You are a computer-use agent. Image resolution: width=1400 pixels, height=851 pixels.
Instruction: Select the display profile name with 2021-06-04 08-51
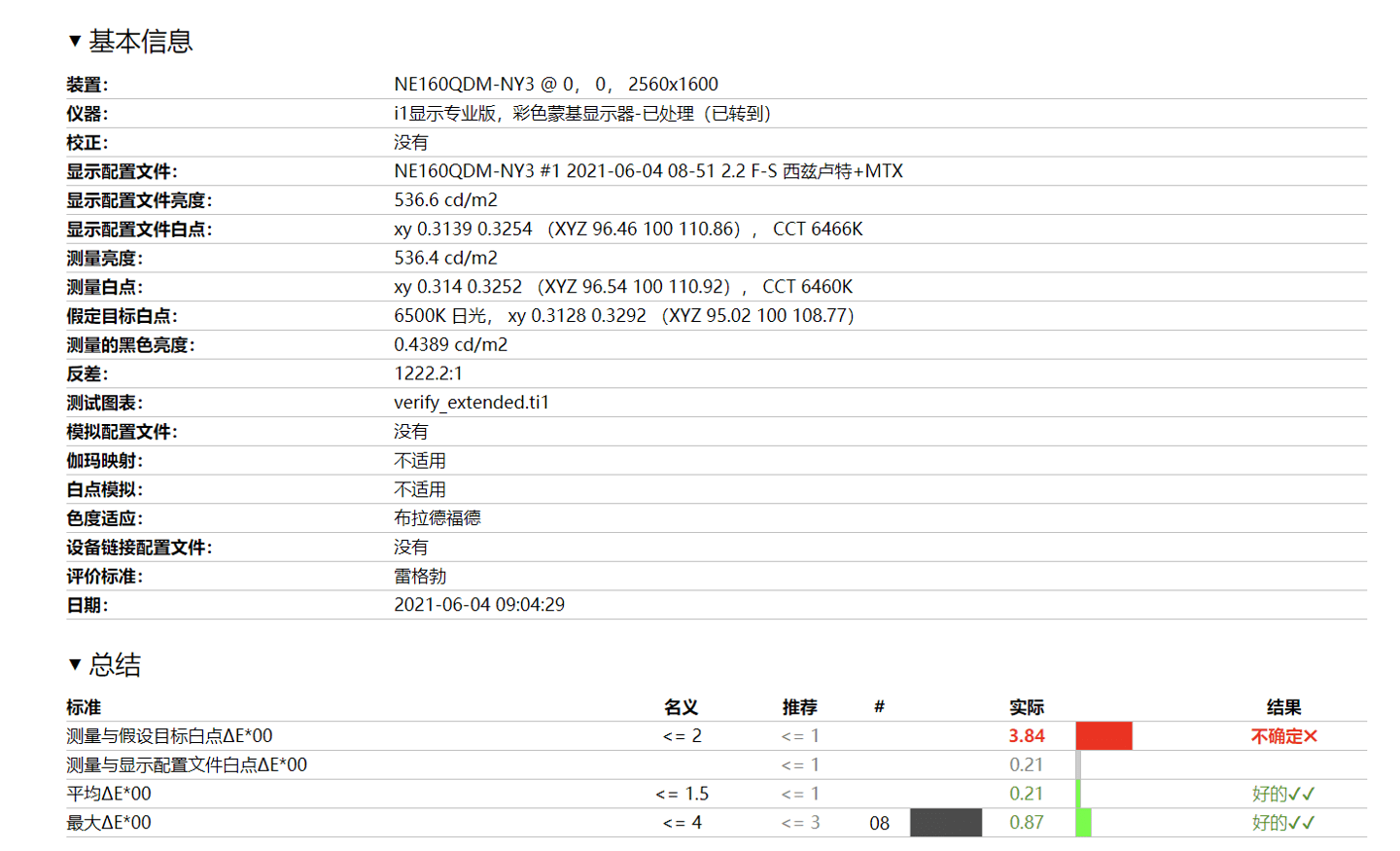648,171
